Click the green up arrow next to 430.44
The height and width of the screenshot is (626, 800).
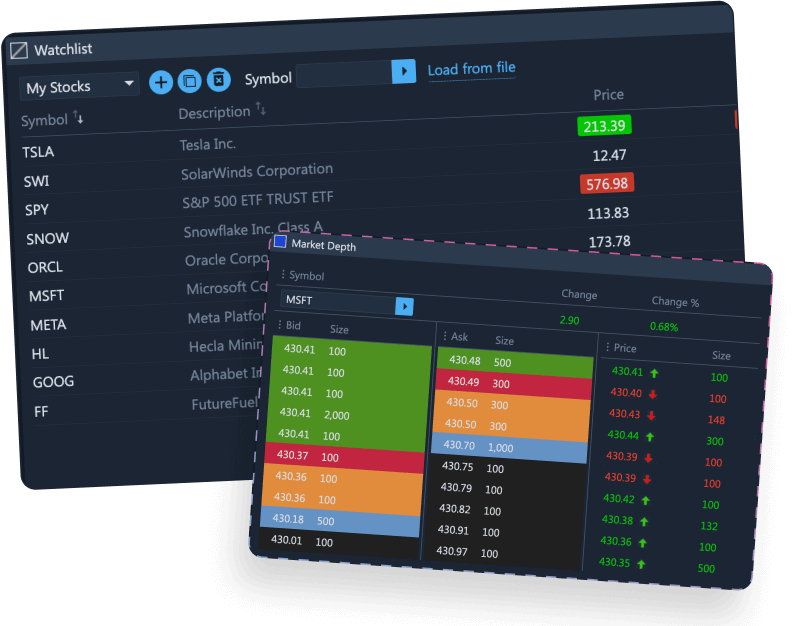tap(650, 437)
